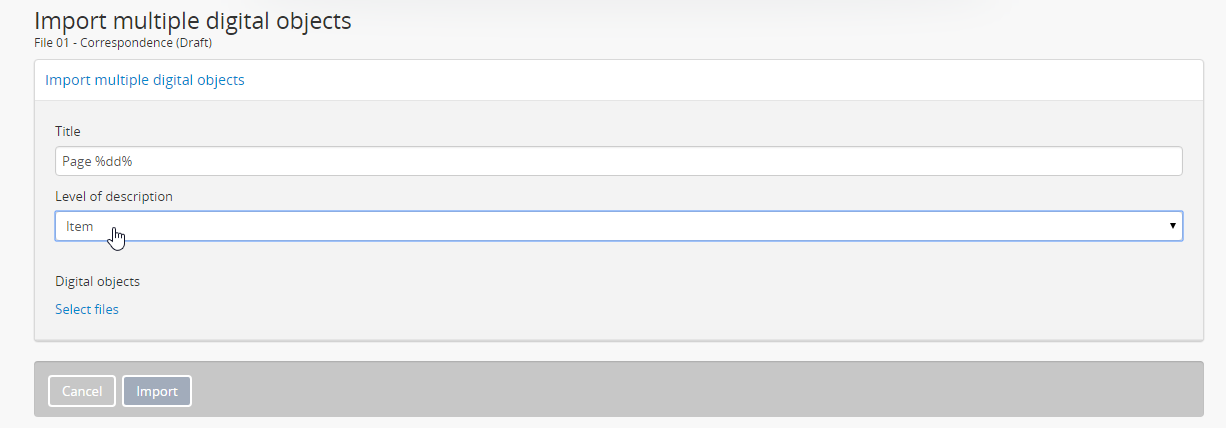1226x428 pixels.
Task: Click the Select files link
Action: [87, 309]
